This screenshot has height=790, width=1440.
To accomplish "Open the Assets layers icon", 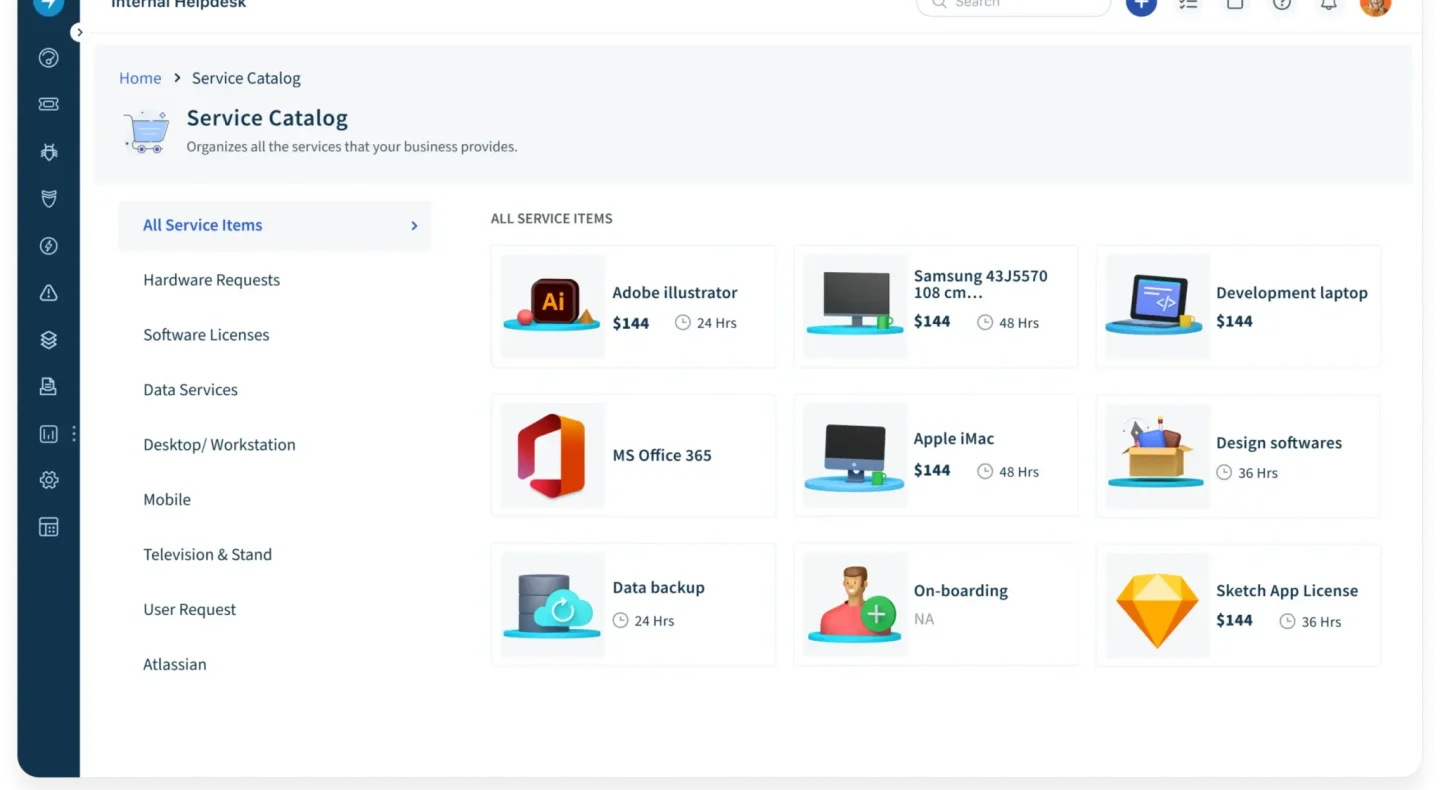I will pyautogui.click(x=48, y=339).
